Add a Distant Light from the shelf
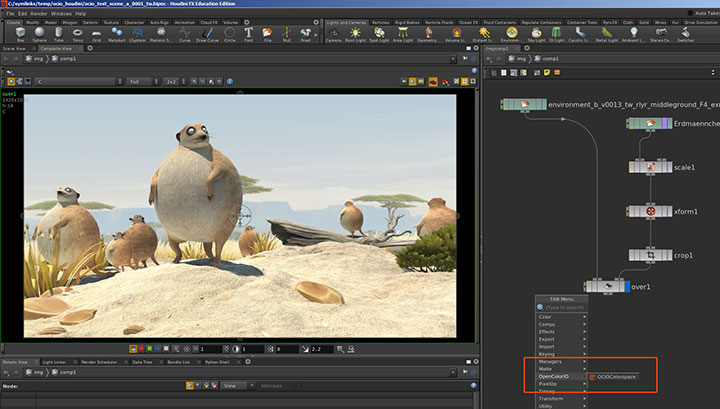Image resolution: width=720 pixels, height=409 pixels. (483, 34)
